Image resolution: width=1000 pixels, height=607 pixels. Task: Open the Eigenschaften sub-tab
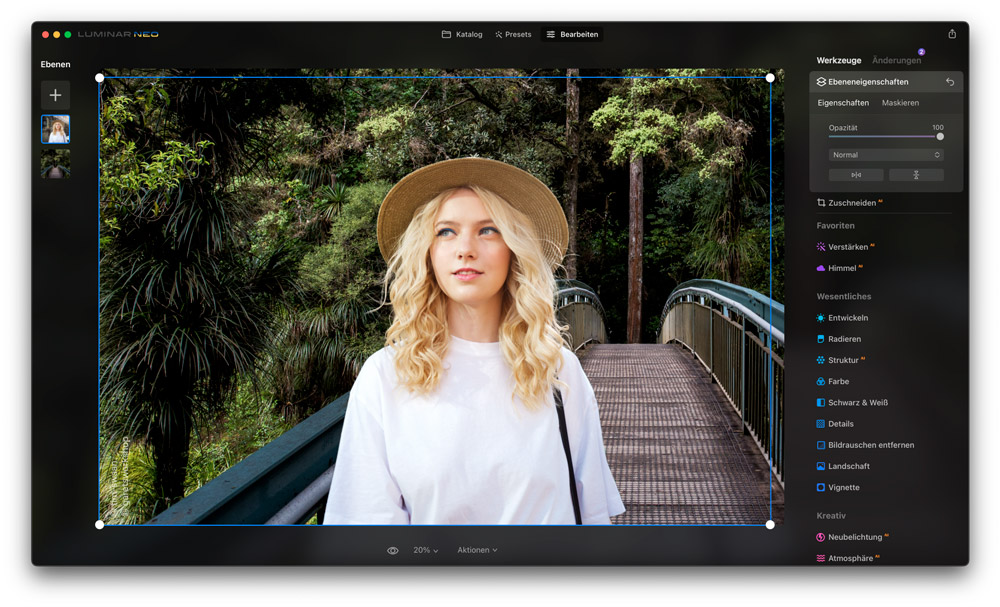843,103
